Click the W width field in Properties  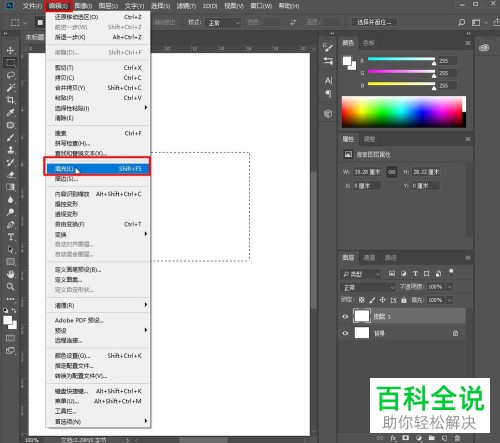[x=367, y=172]
